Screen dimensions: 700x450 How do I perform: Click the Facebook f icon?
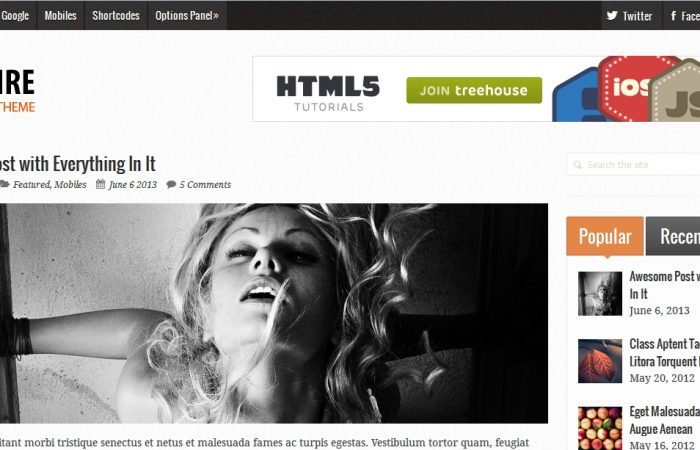(673, 16)
